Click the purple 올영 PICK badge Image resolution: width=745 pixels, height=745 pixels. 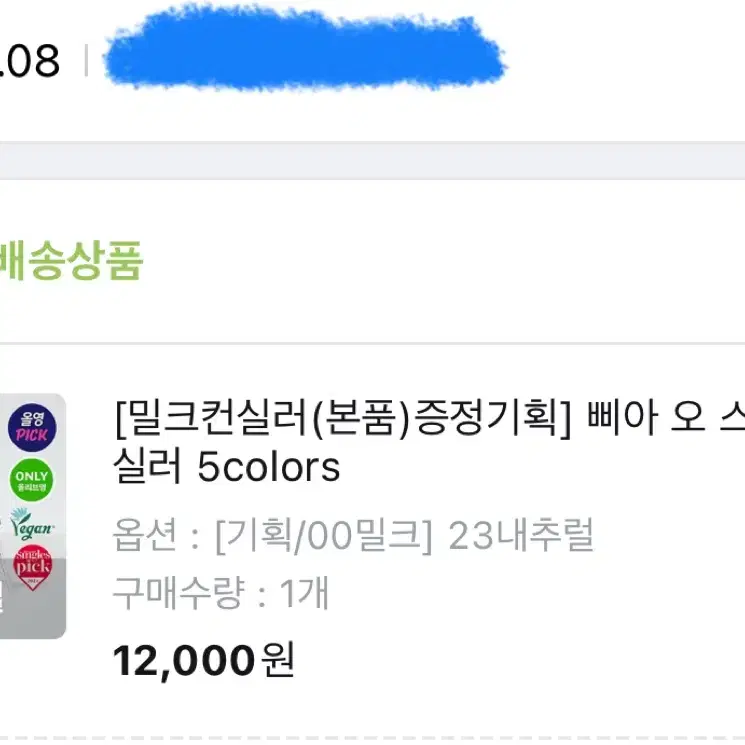click(31, 428)
